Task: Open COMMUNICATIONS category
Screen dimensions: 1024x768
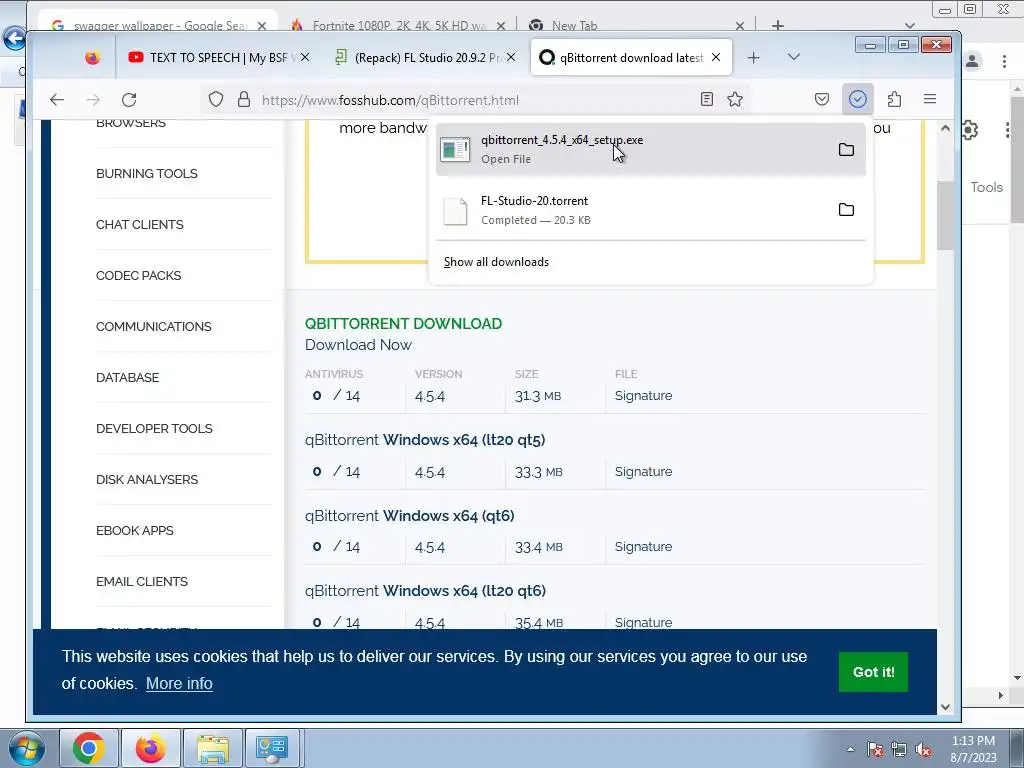Action: (x=153, y=327)
